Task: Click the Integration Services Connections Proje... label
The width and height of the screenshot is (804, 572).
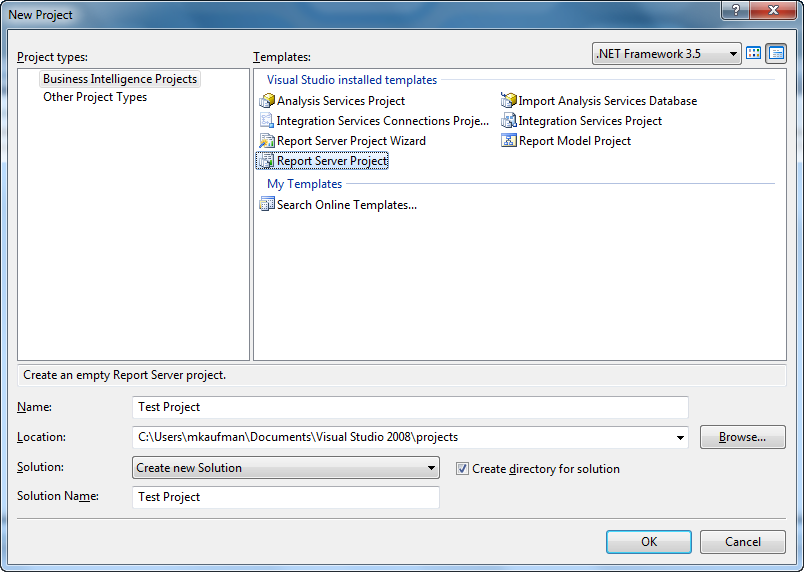Action: tap(383, 121)
